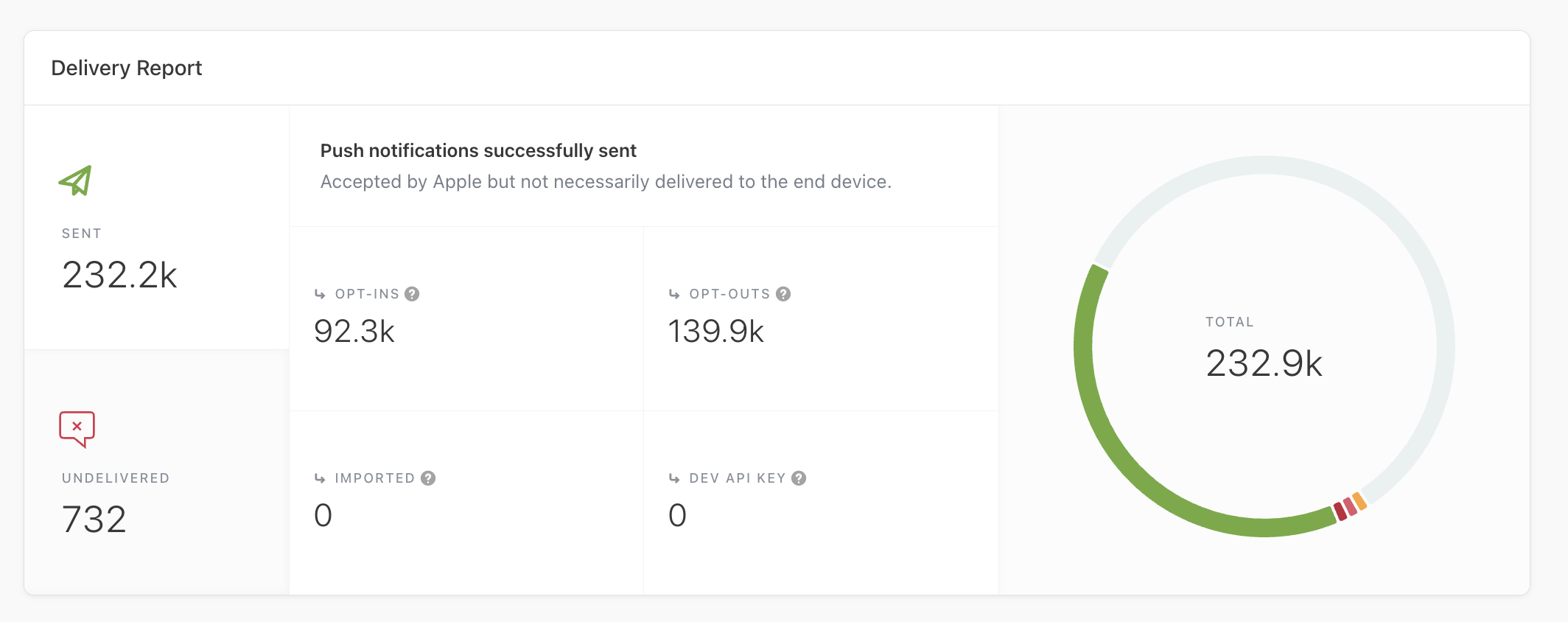Select the orange segment of the donut chart
Image resolution: width=1568 pixels, height=622 pixels.
coord(1359,502)
